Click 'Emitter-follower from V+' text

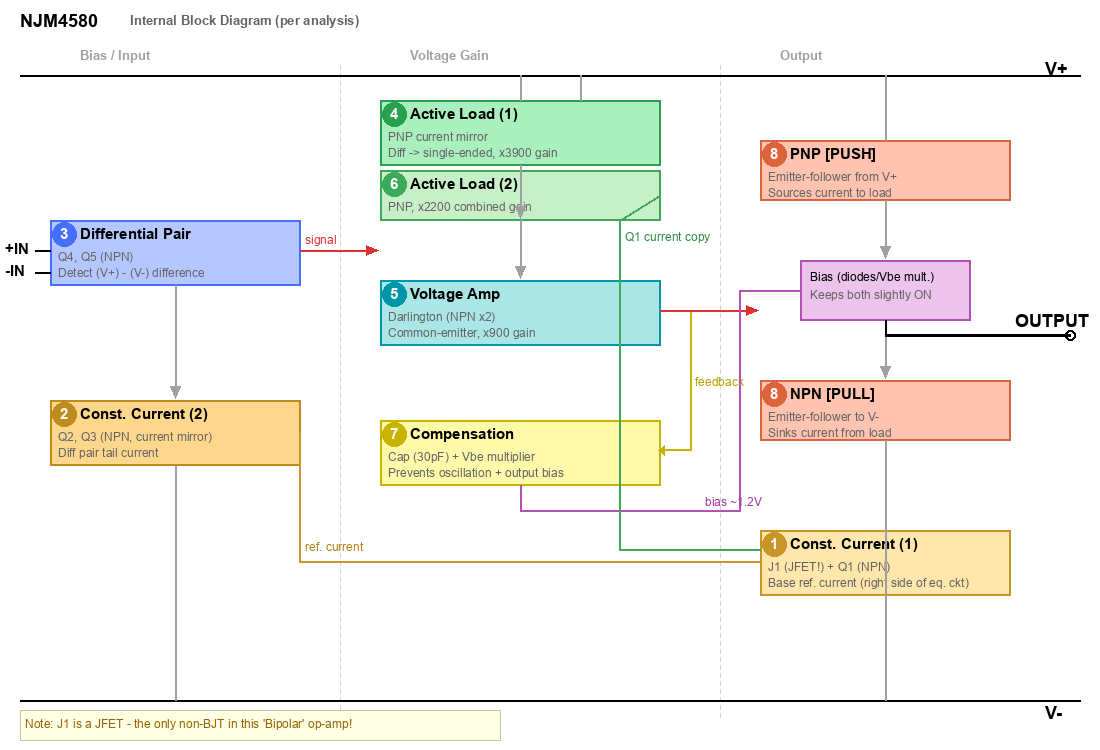click(832, 177)
